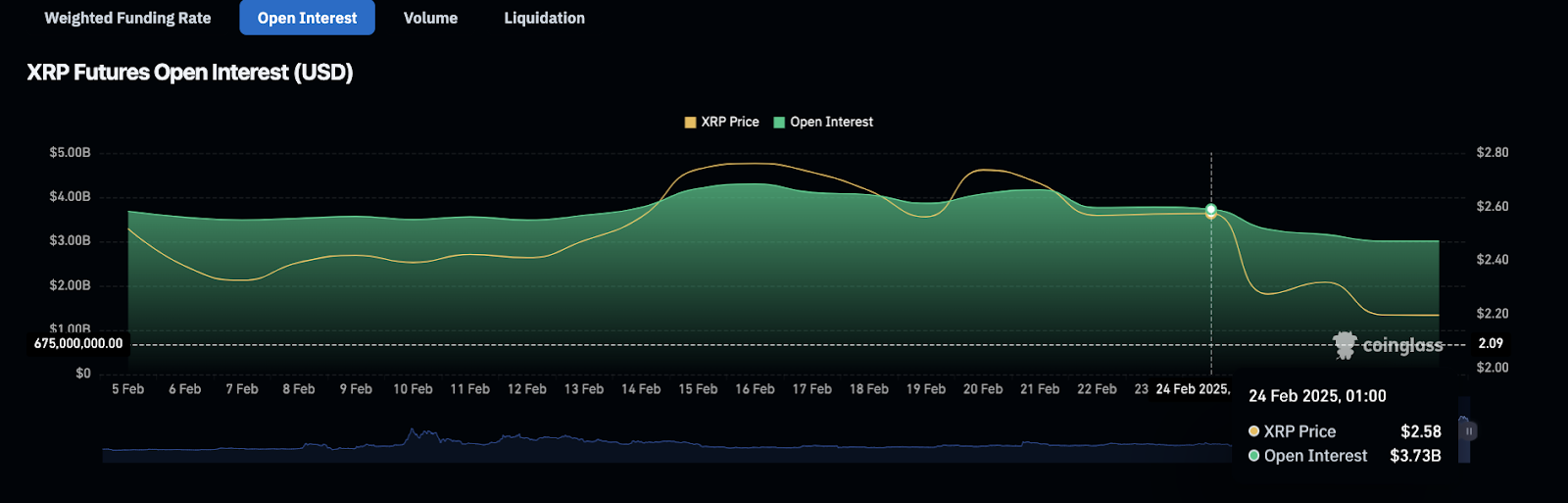Toggle Open Interest series in legend
Image resolution: width=1568 pixels, height=503 pixels.
click(x=831, y=122)
